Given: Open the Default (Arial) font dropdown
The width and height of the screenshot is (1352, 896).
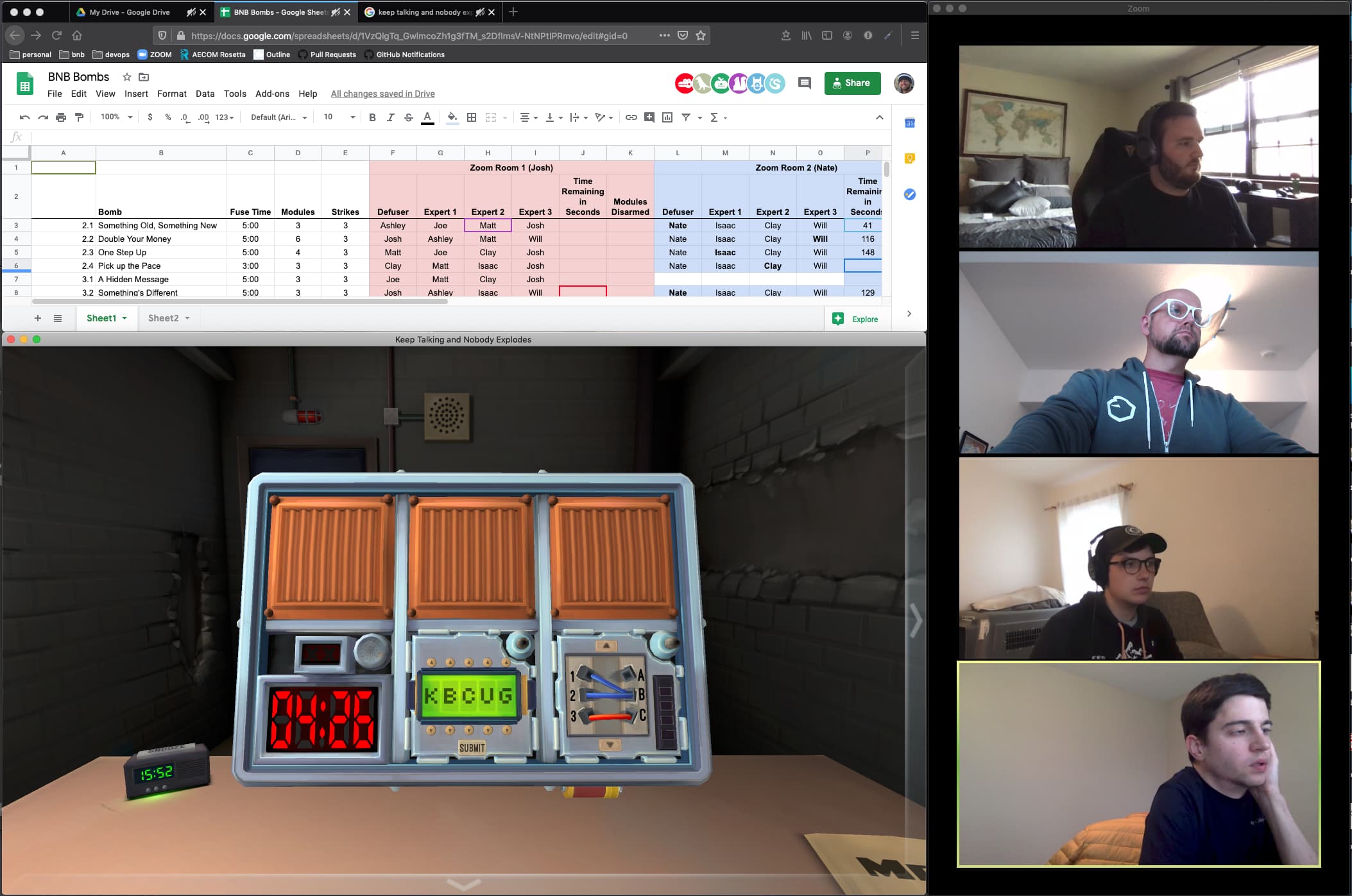Looking at the screenshot, I should click(x=278, y=117).
